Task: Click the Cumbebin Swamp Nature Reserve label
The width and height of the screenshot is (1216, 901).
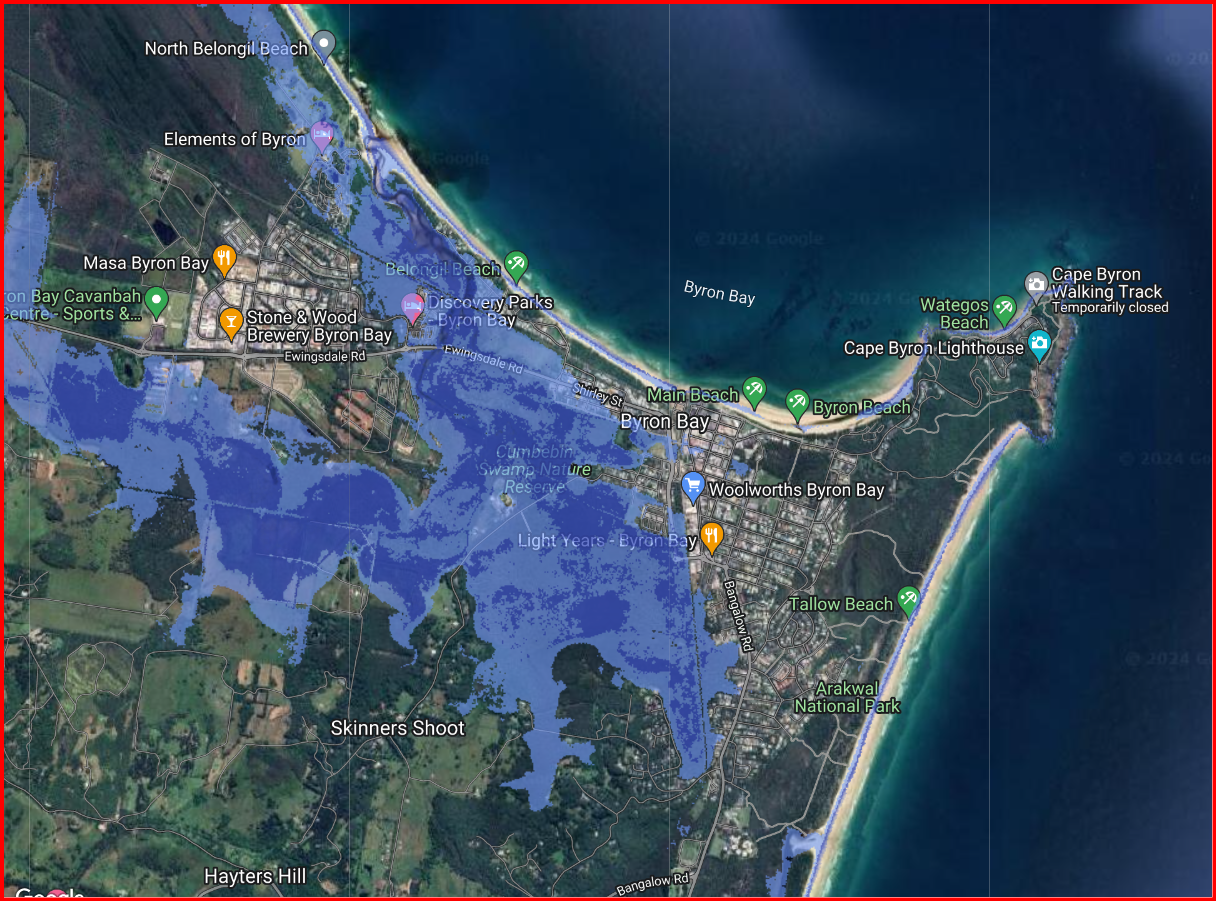Action: coord(534,469)
